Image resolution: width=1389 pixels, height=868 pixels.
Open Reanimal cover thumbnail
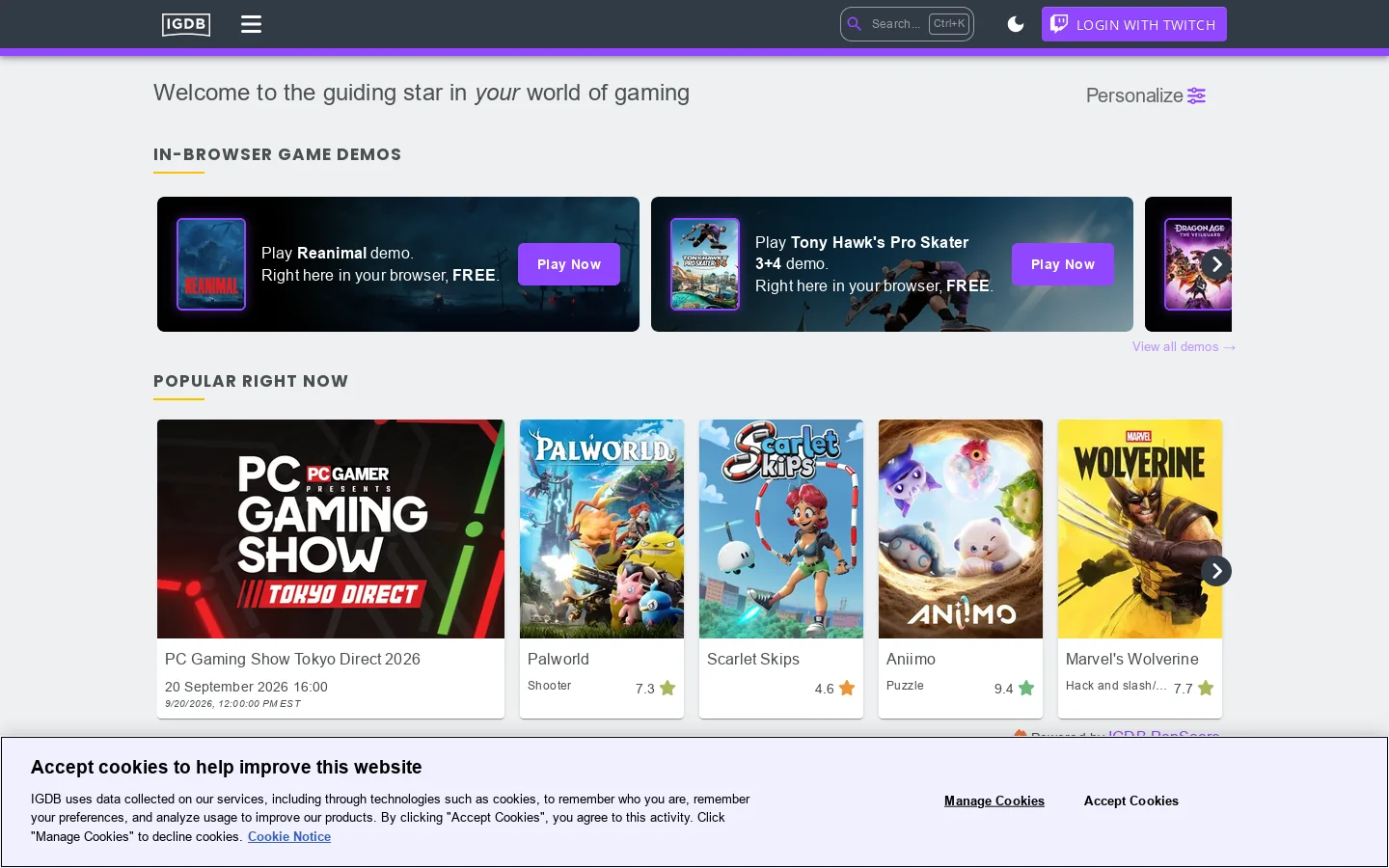[211, 264]
